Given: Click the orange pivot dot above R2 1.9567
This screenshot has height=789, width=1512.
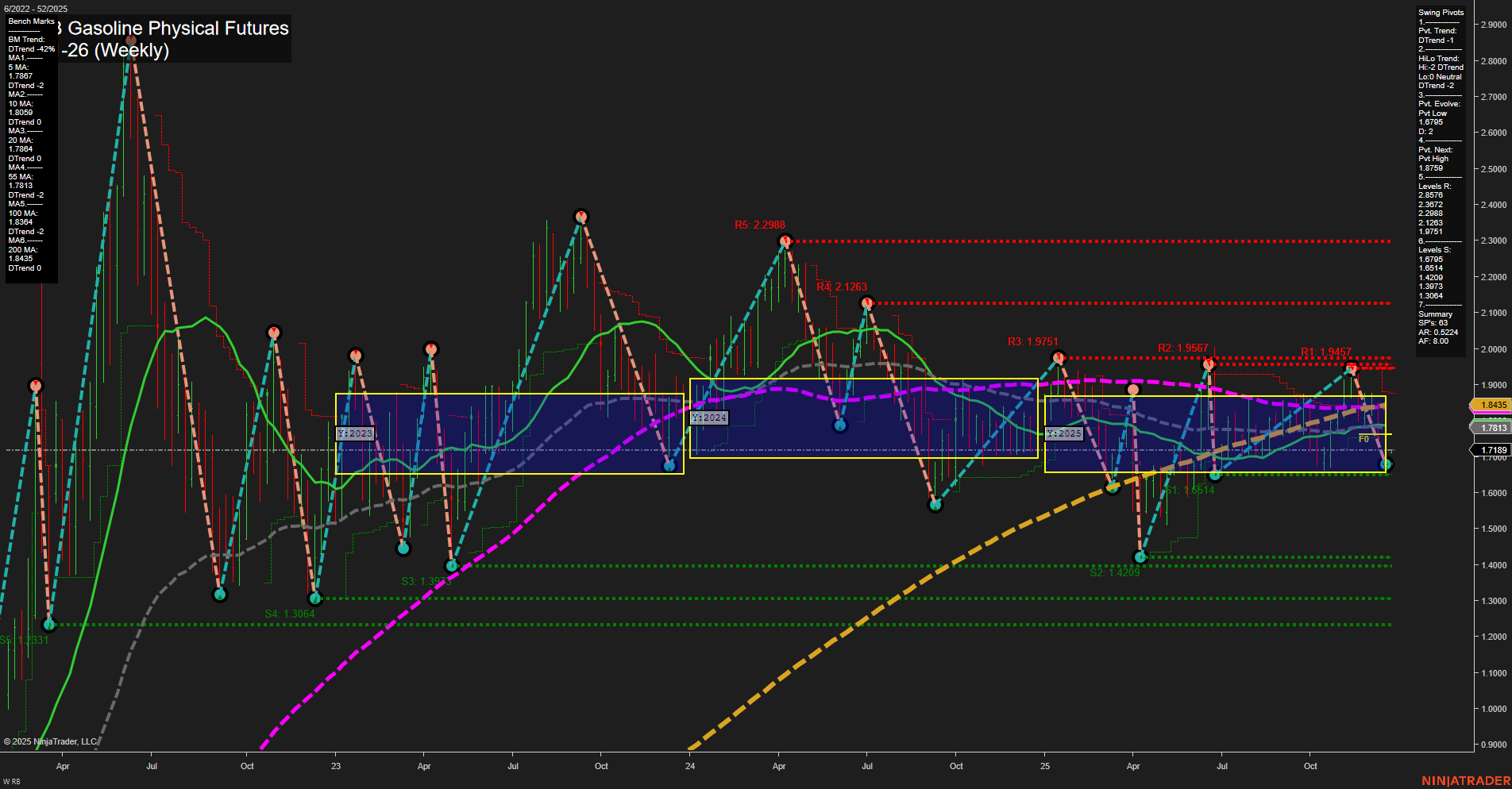Looking at the screenshot, I should tap(1133, 390).
